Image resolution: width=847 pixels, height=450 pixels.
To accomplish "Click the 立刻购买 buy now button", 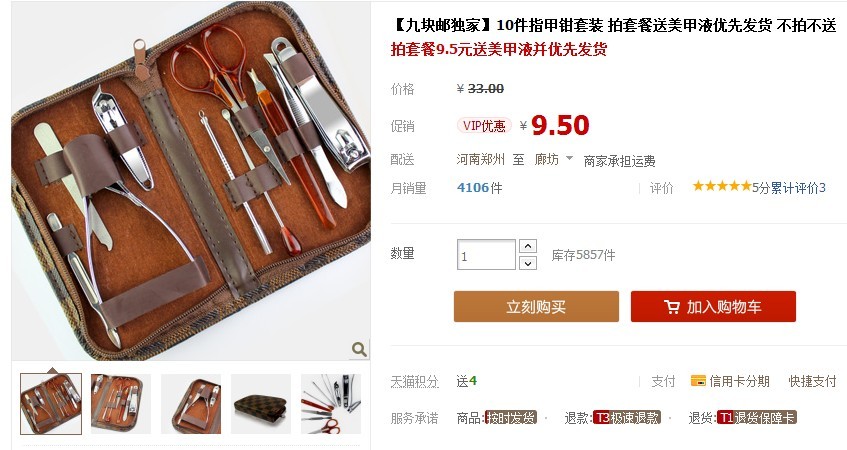I will point(536,307).
